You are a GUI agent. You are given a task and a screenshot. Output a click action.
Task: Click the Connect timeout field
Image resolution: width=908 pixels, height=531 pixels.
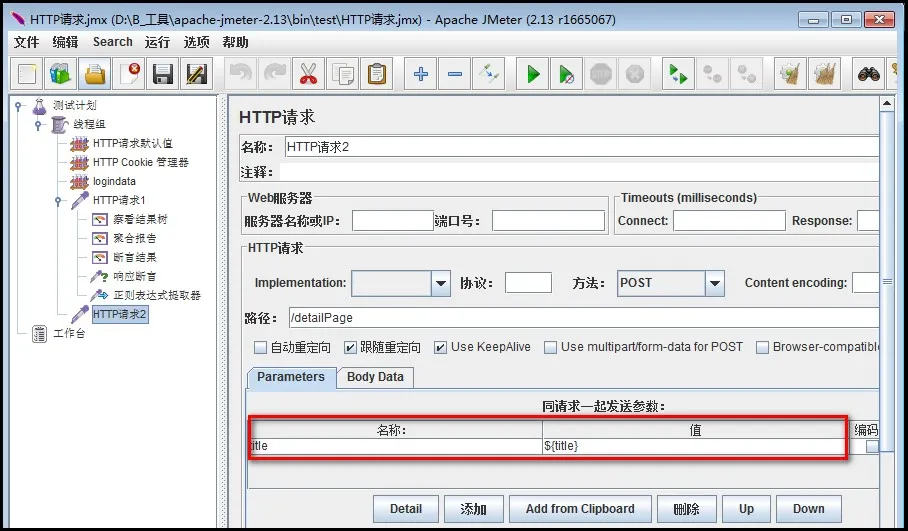(x=729, y=221)
